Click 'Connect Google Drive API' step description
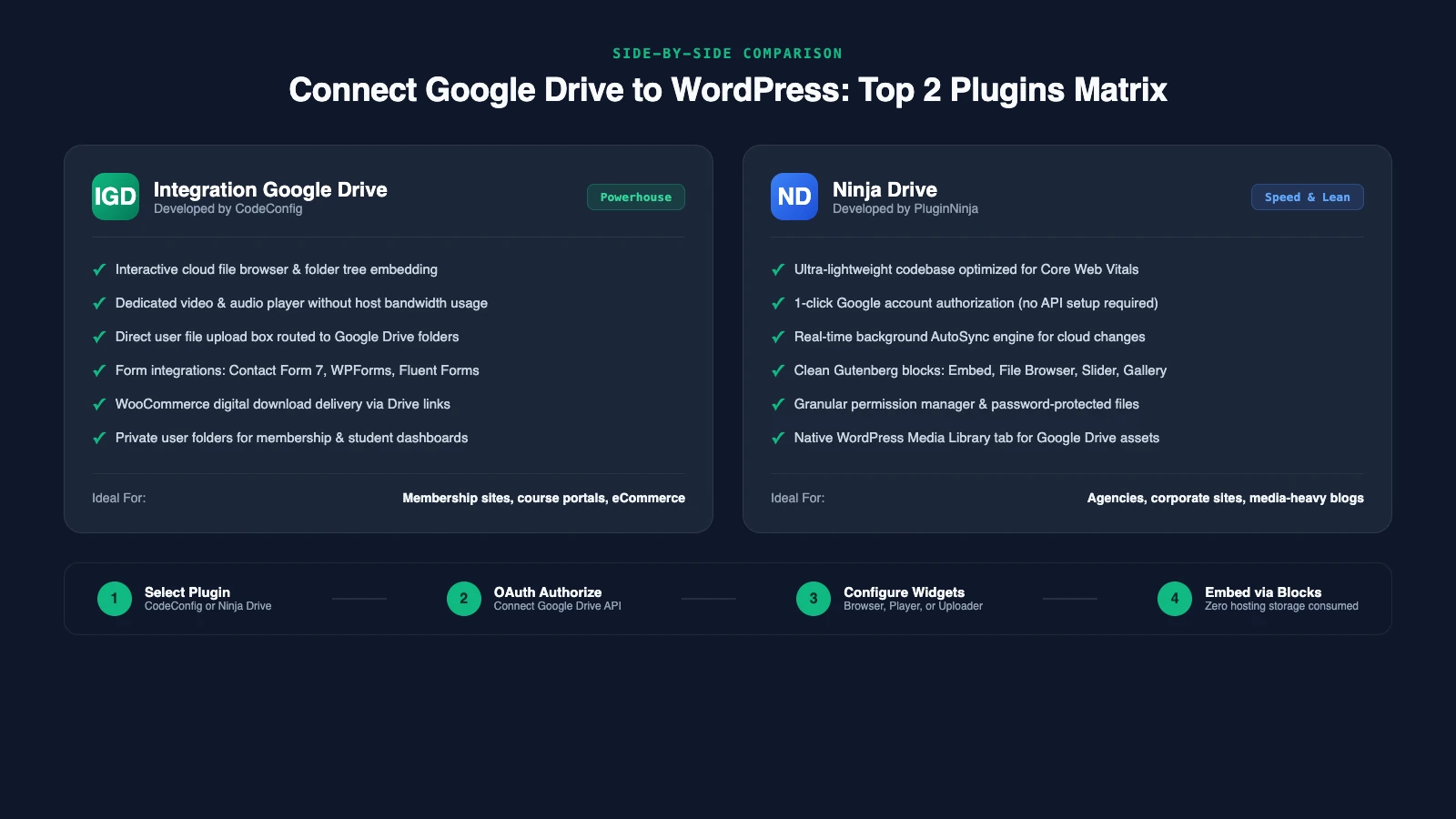 pos(558,606)
